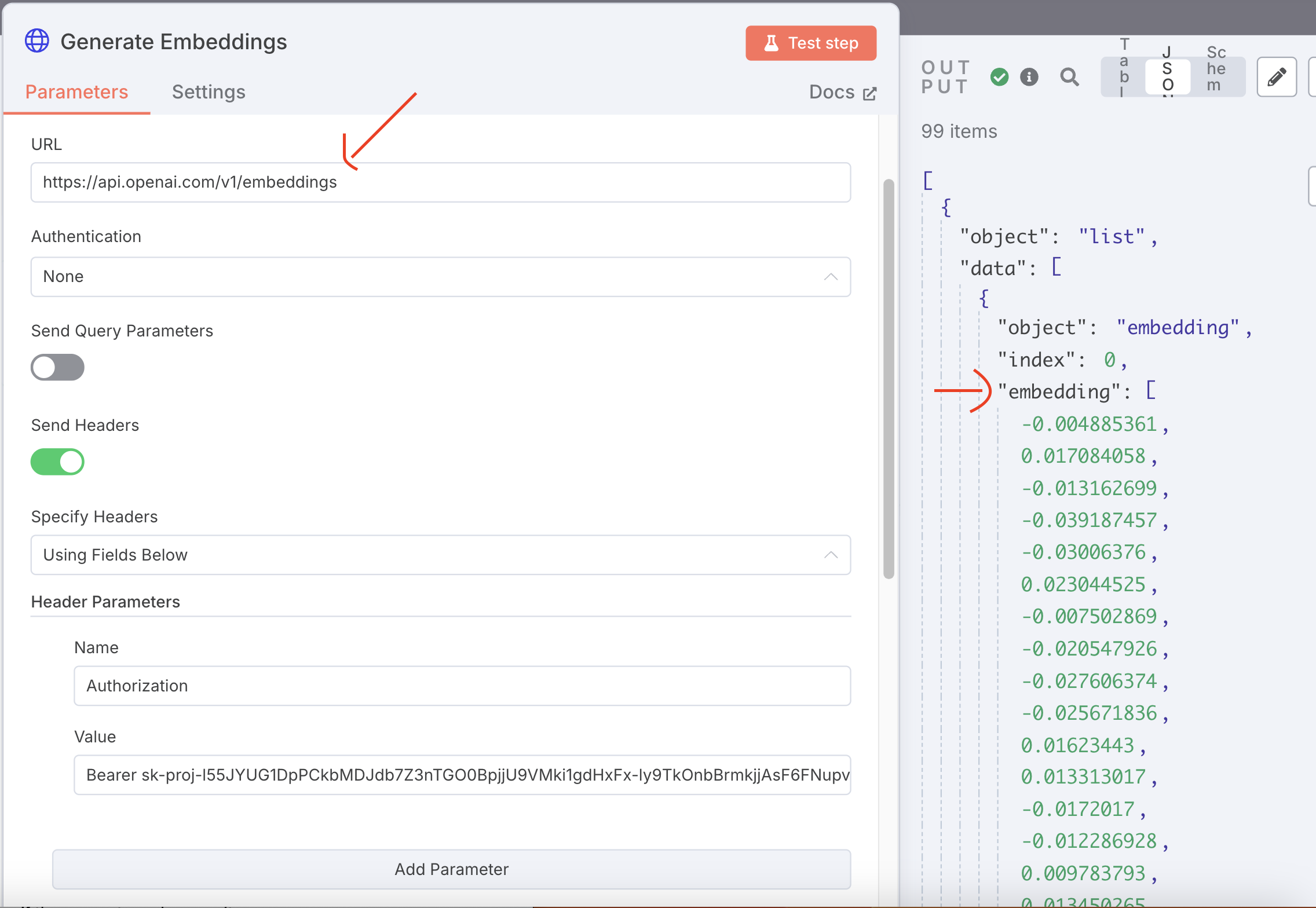Click the Authorization header name field

click(x=462, y=686)
